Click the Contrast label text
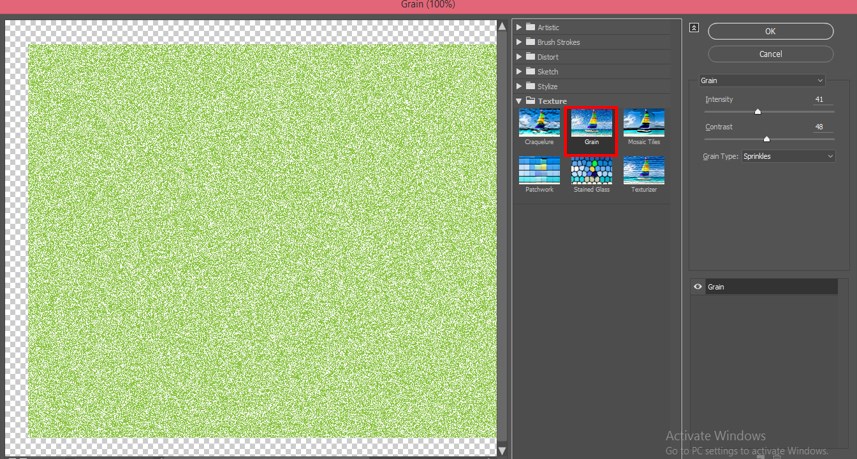The width and height of the screenshot is (857, 459). (719, 127)
